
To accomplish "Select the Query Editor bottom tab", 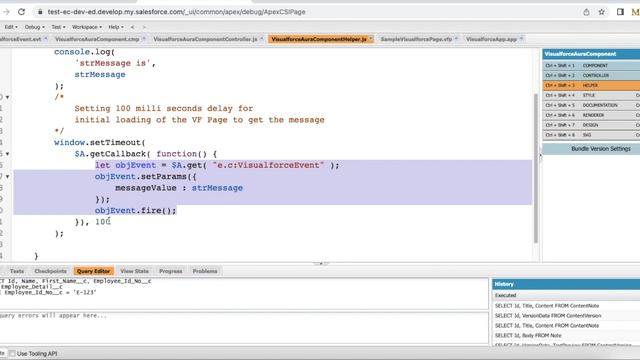I will click(93, 271).
